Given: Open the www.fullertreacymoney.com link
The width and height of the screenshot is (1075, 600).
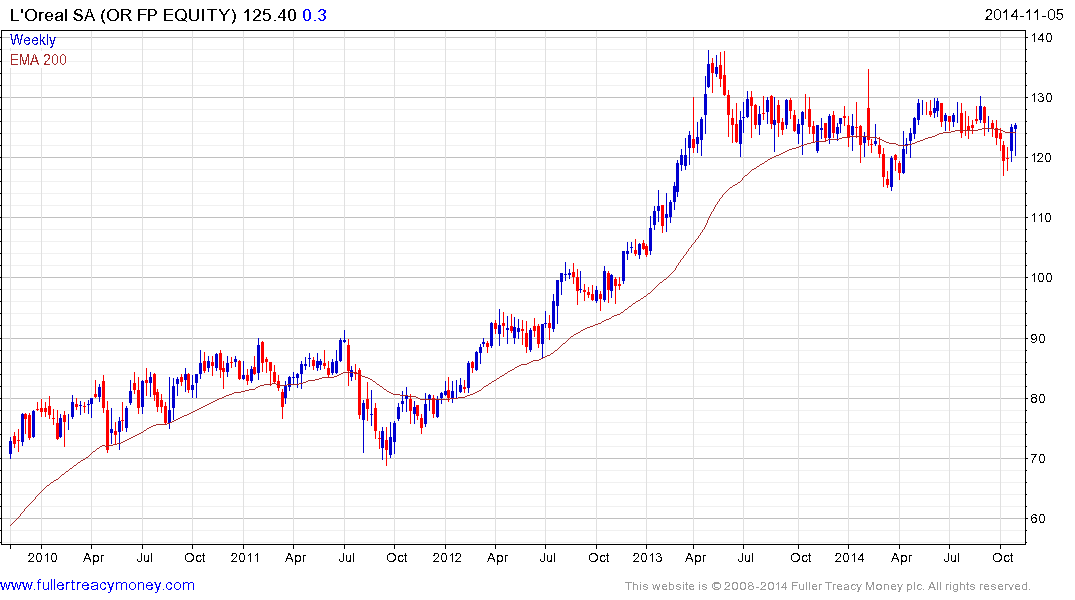Looking at the screenshot, I should [97, 585].
